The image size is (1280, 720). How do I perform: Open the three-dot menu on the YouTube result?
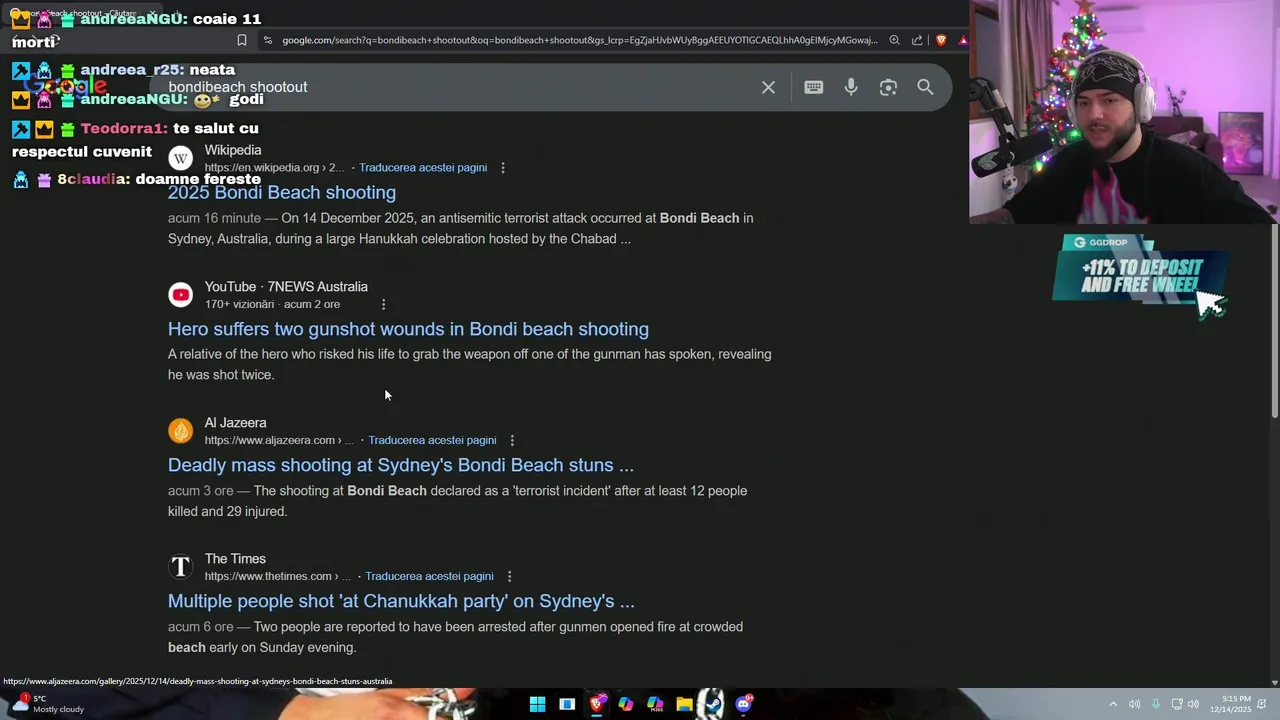point(383,304)
